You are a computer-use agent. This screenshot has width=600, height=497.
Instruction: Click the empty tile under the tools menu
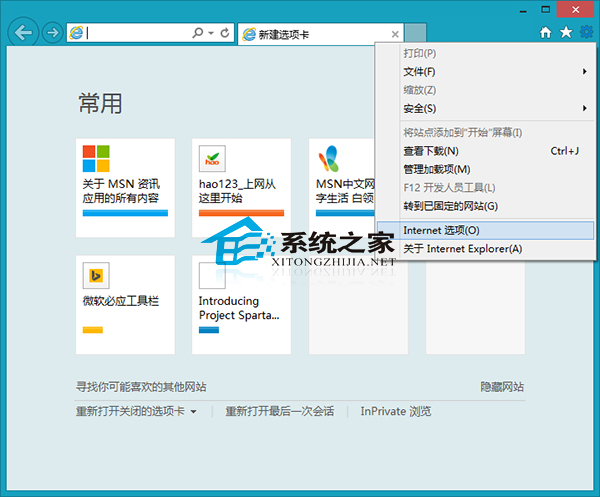point(475,307)
